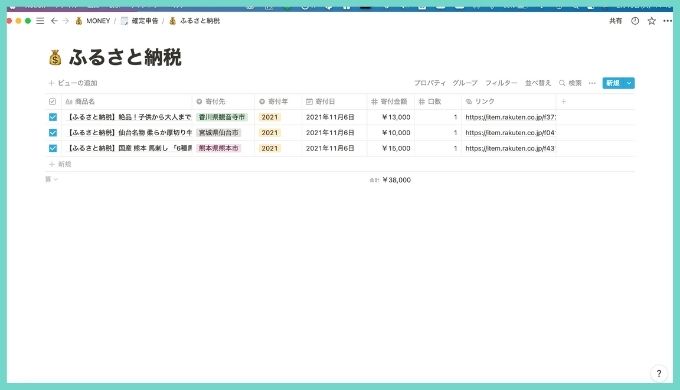Open rakuten link ending in 37

click(510, 117)
